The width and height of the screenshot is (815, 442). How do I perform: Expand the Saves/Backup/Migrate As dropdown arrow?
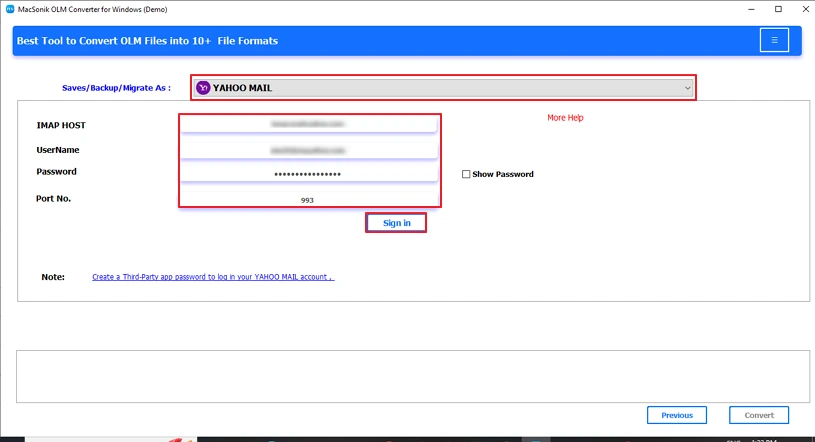click(x=687, y=88)
